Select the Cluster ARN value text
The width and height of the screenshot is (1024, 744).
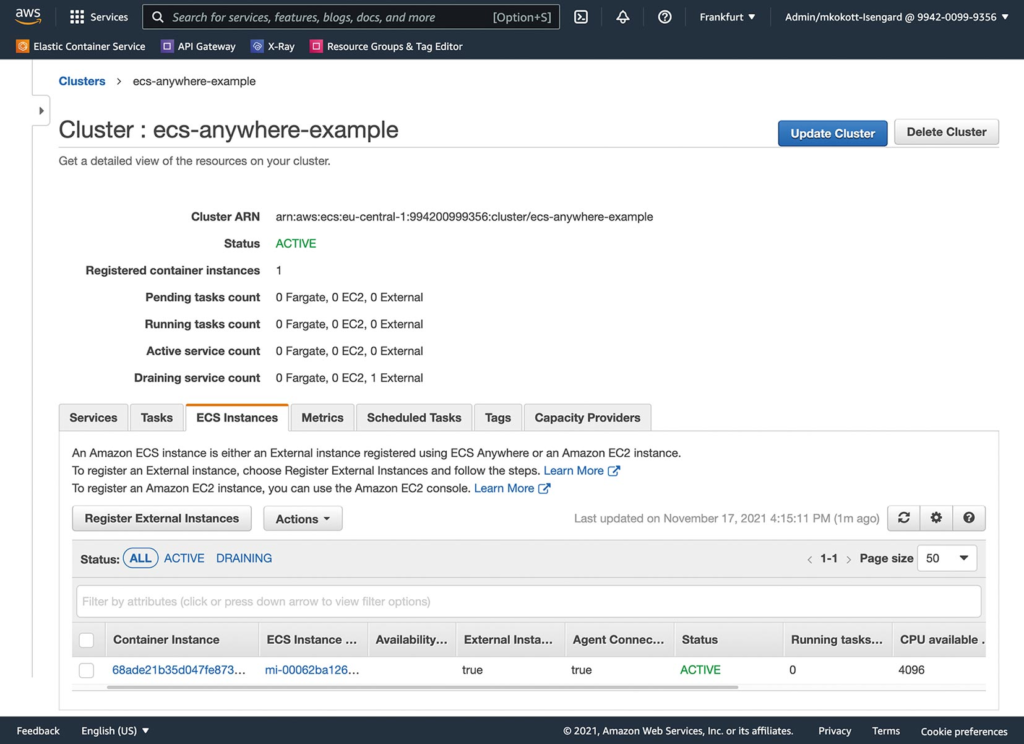pyautogui.click(x=464, y=216)
